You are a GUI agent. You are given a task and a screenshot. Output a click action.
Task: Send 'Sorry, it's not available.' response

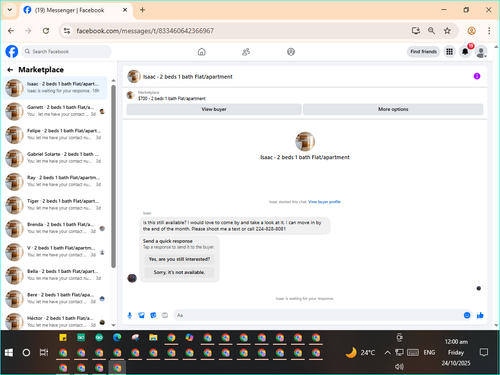pyautogui.click(x=179, y=272)
